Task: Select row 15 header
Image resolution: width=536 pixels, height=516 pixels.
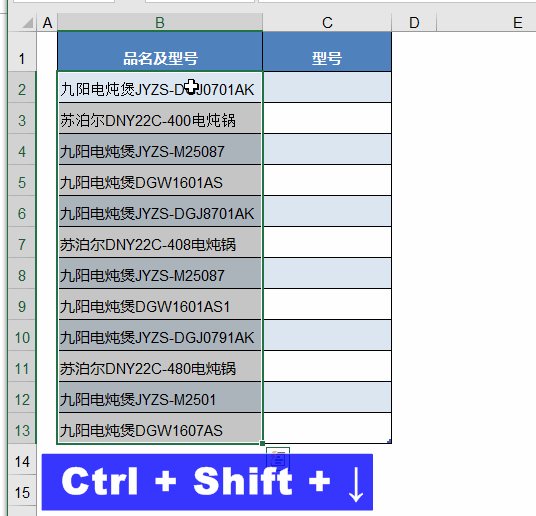Action: (x=22, y=491)
